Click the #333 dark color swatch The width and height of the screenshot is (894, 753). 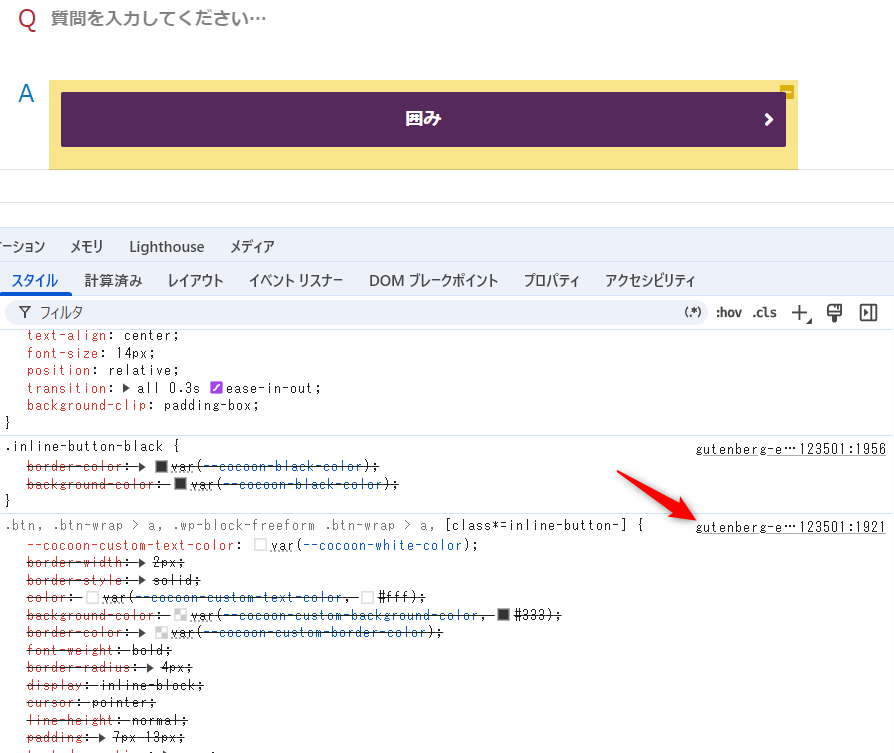click(503, 615)
